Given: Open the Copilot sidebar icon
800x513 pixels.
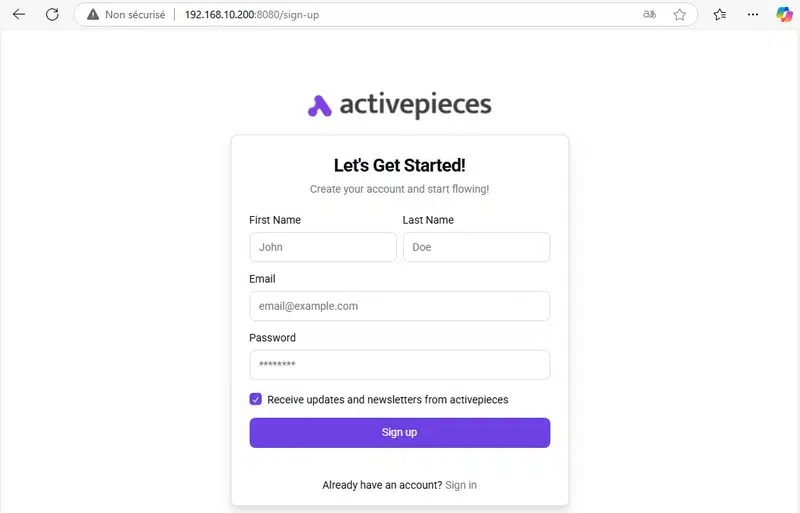Looking at the screenshot, I should coord(785,15).
